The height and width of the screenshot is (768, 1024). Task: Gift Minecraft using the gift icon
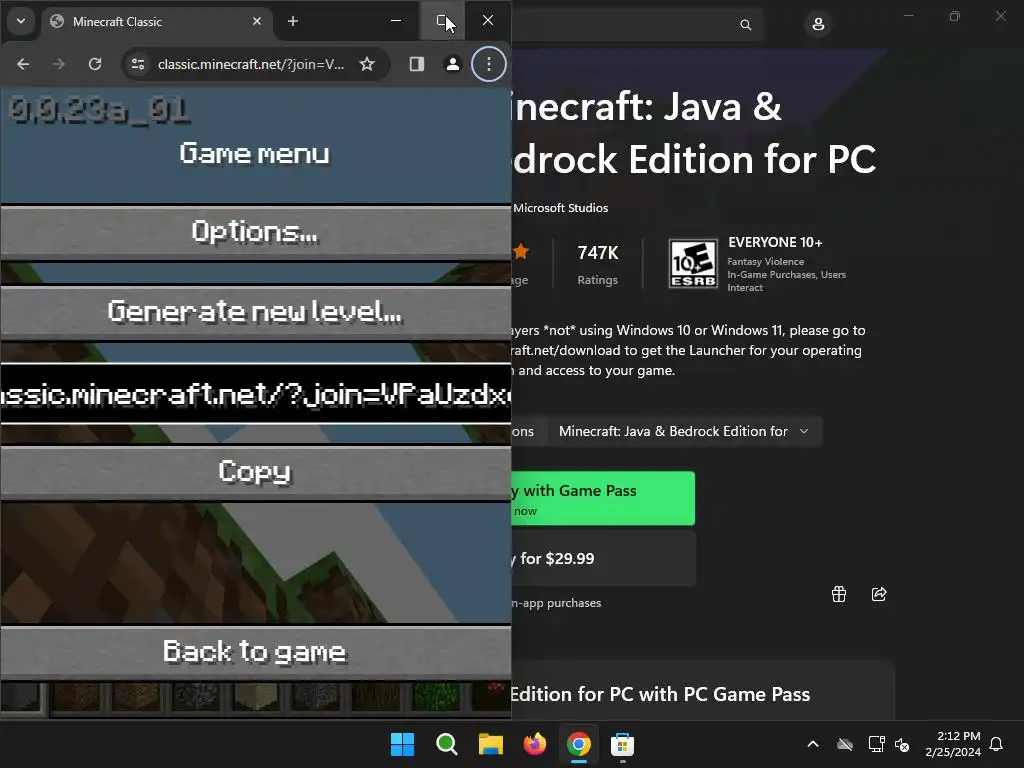(x=839, y=594)
